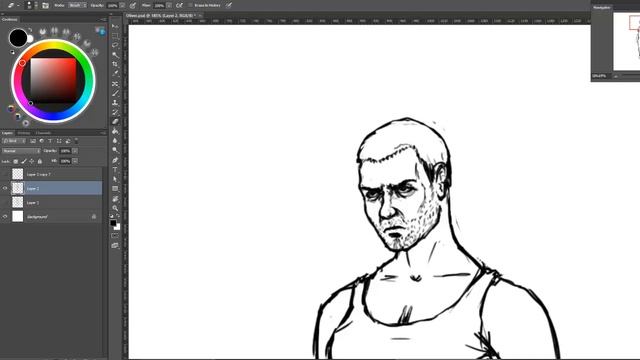Open the layer Fill slider arrow
The height and width of the screenshot is (360, 640).
(x=75, y=161)
